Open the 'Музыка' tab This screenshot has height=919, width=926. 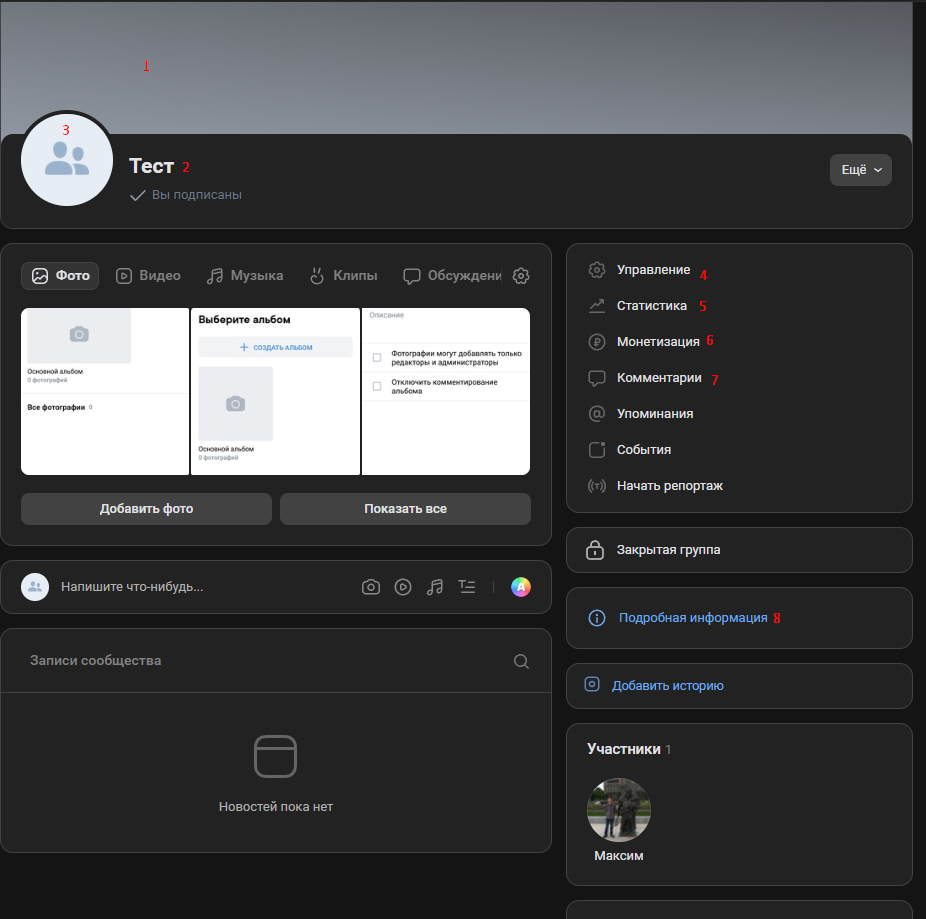click(x=245, y=276)
